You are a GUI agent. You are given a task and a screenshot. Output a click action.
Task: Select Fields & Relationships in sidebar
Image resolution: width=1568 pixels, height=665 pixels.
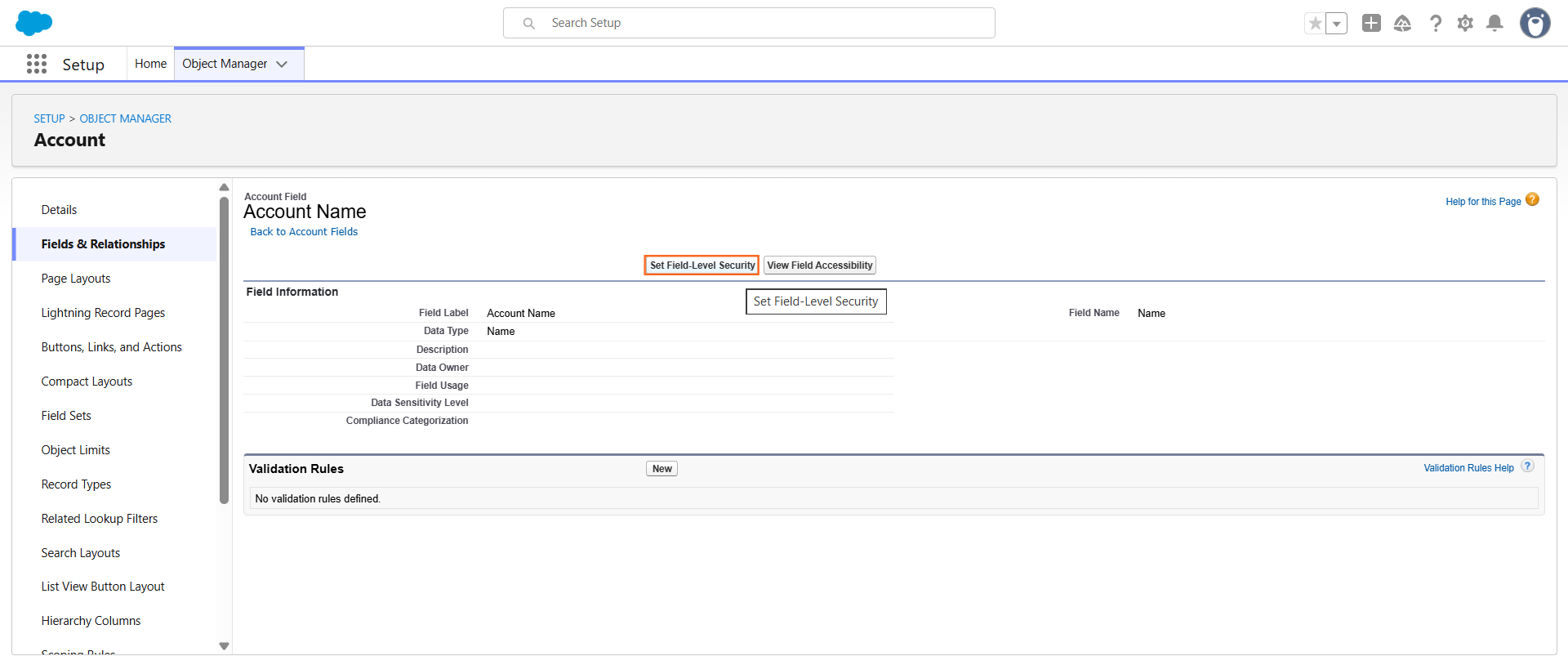tap(115, 244)
